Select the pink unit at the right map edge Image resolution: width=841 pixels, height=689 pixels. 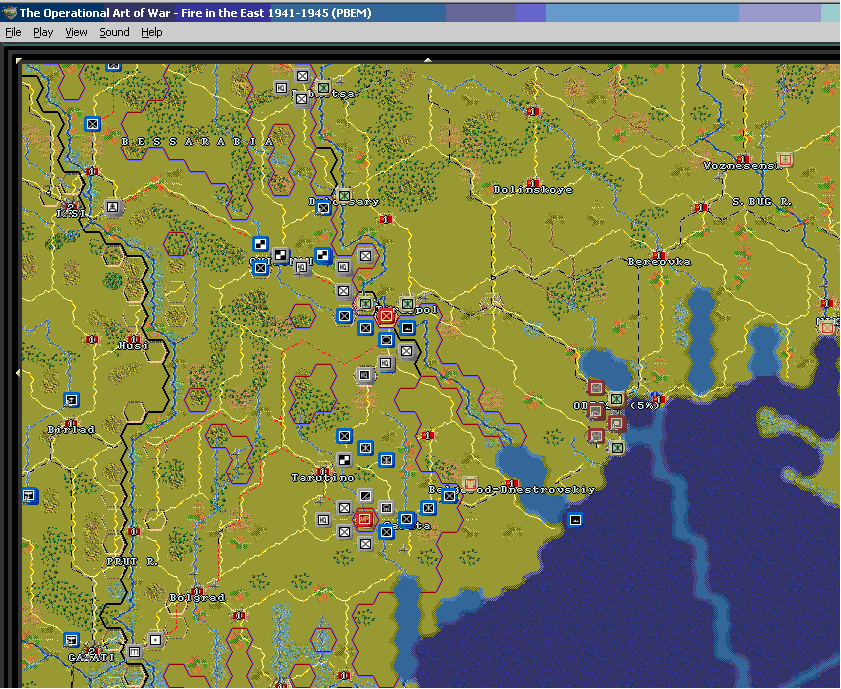coord(828,327)
